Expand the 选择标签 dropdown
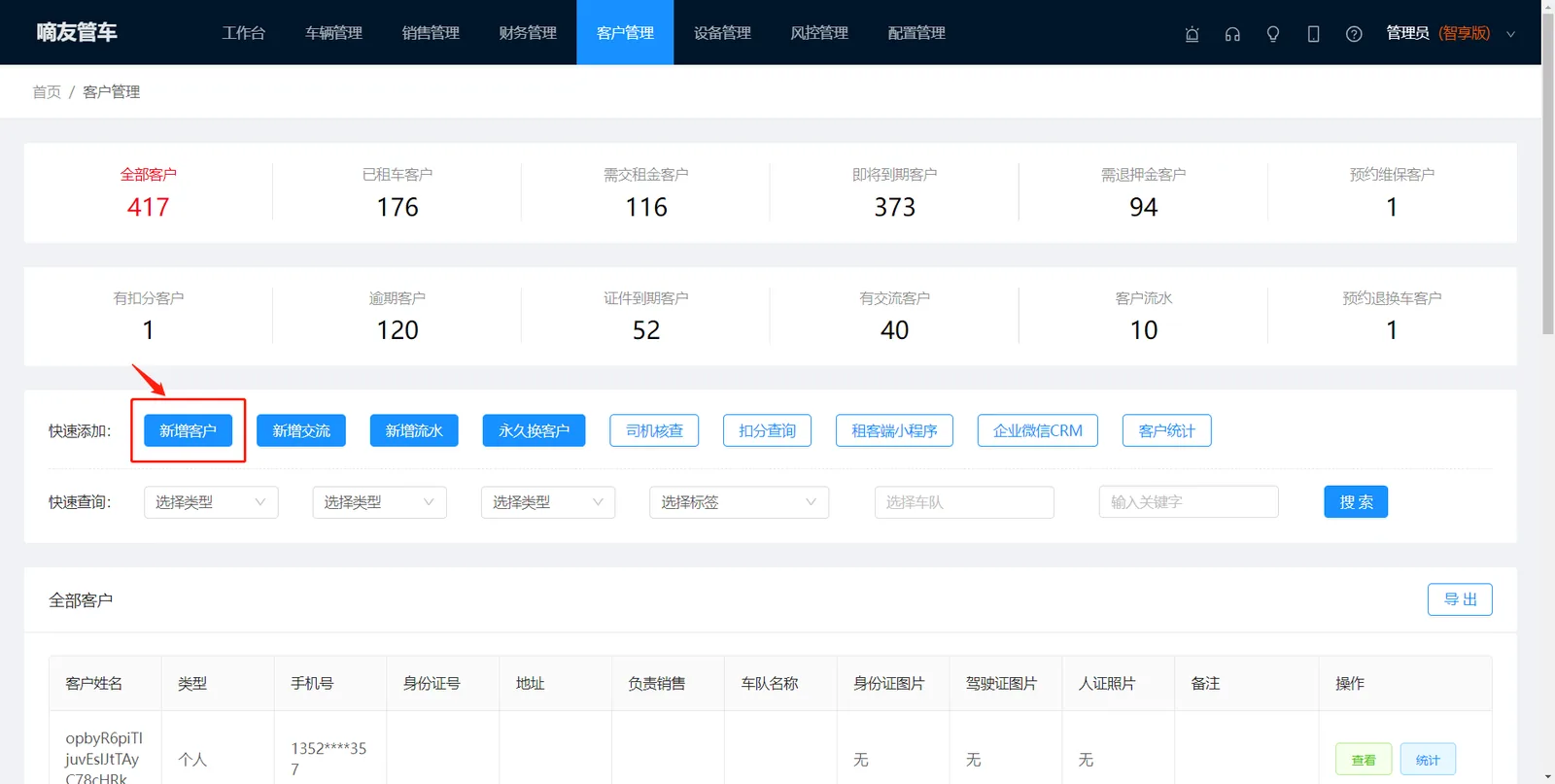The image size is (1555, 784). click(739, 502)
